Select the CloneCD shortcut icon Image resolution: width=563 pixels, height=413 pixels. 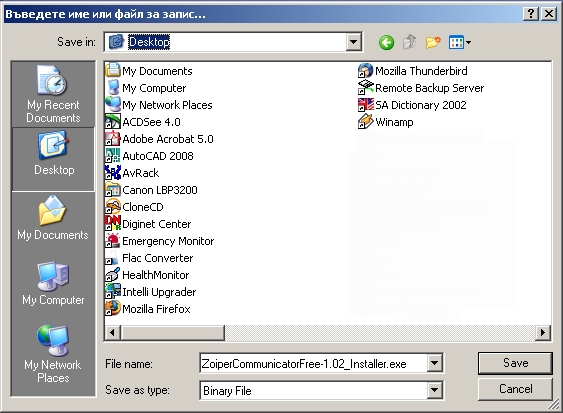113,206
